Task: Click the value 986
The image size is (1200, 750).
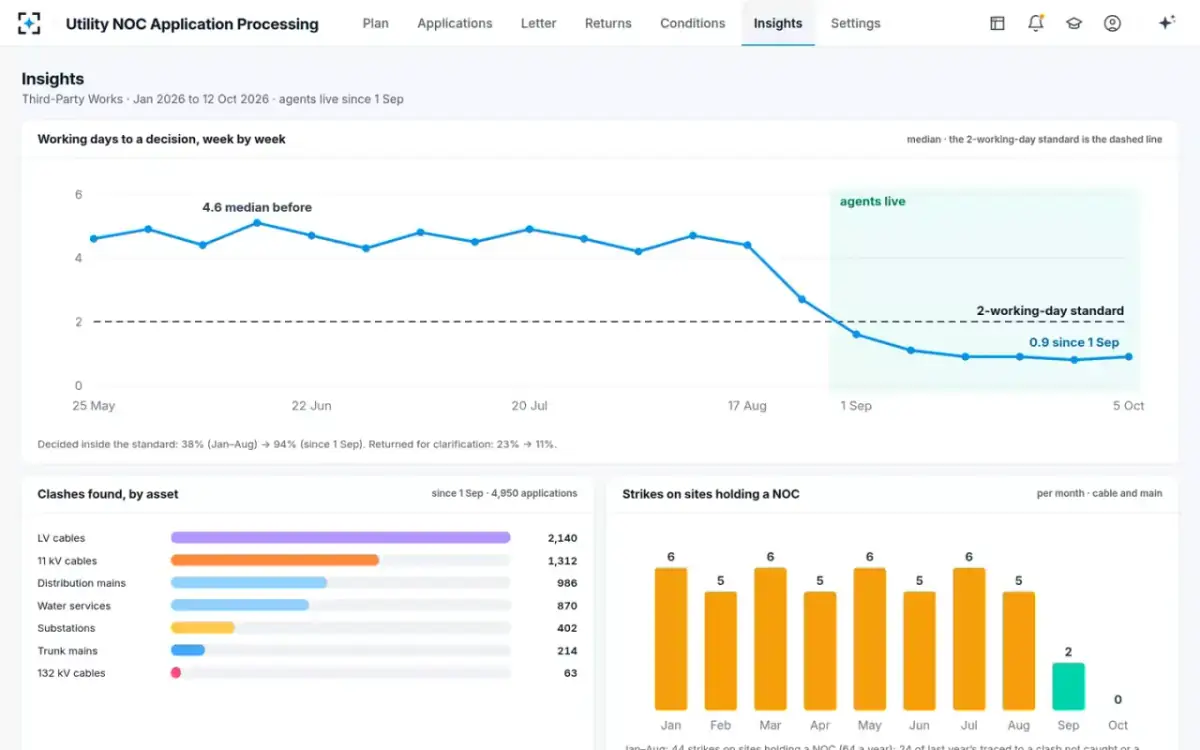Action: coord(568,583)
